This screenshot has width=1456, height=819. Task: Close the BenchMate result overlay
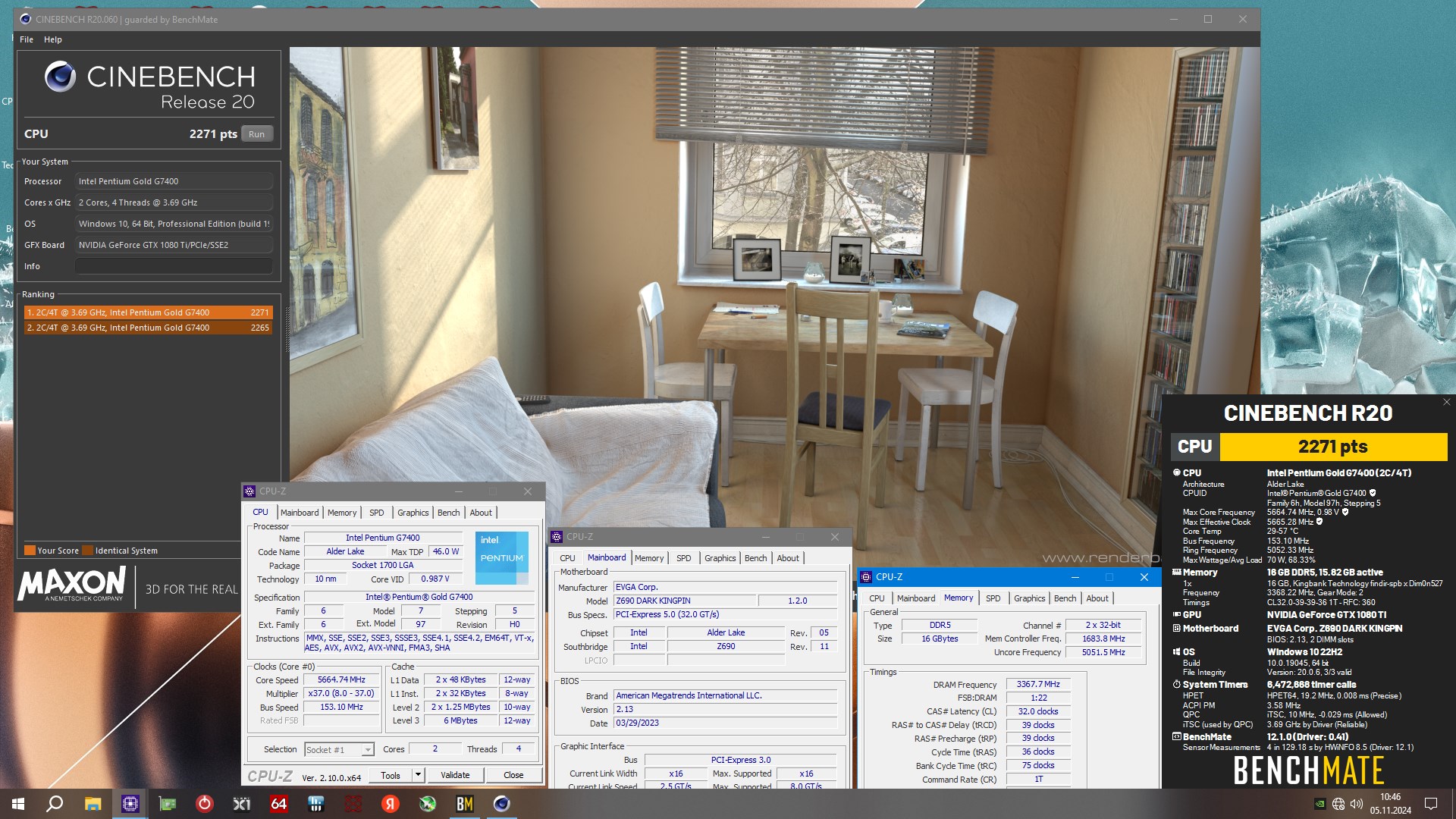coord(1446,402)
